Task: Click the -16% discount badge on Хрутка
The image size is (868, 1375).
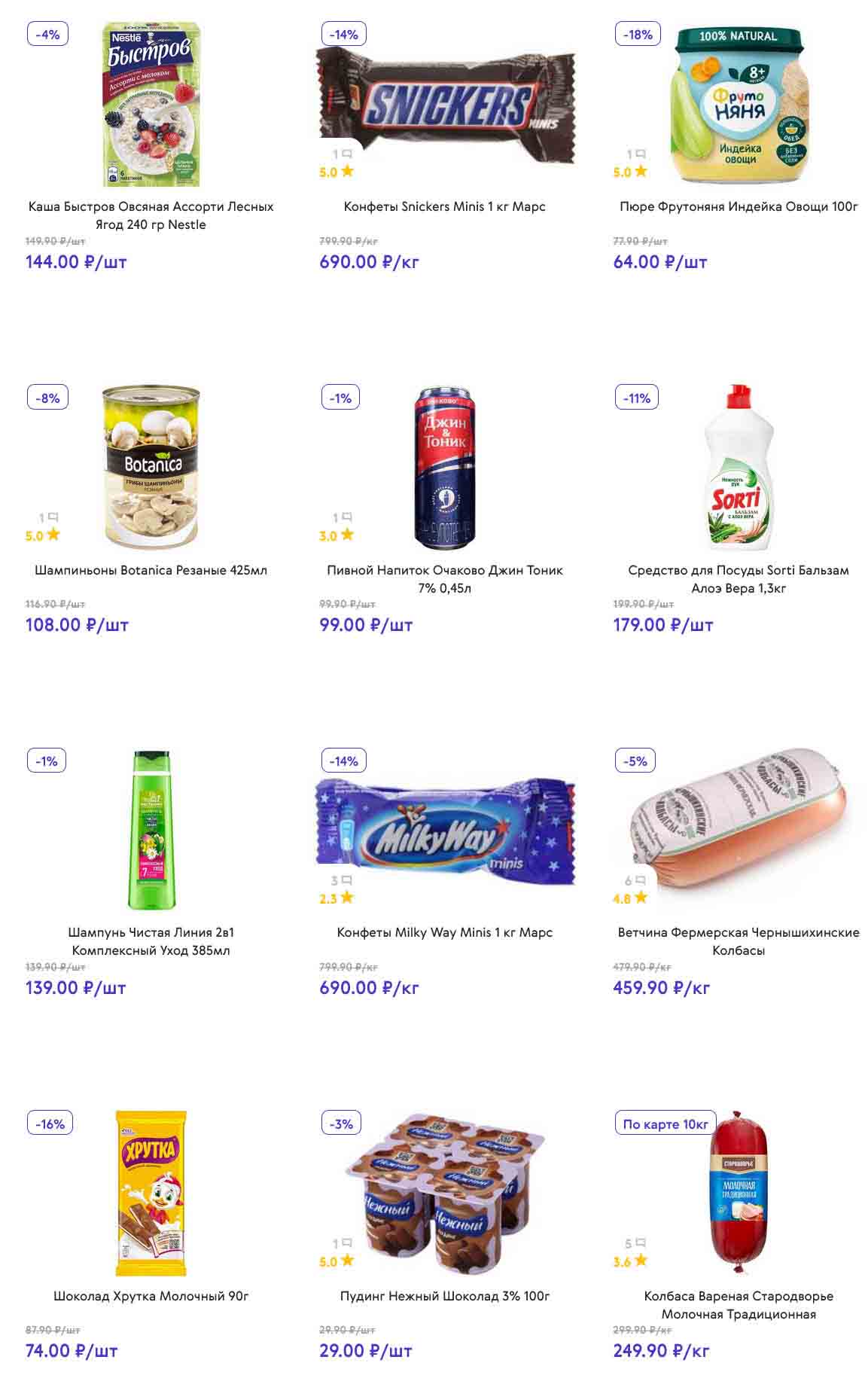Action: pos(50,1123)
